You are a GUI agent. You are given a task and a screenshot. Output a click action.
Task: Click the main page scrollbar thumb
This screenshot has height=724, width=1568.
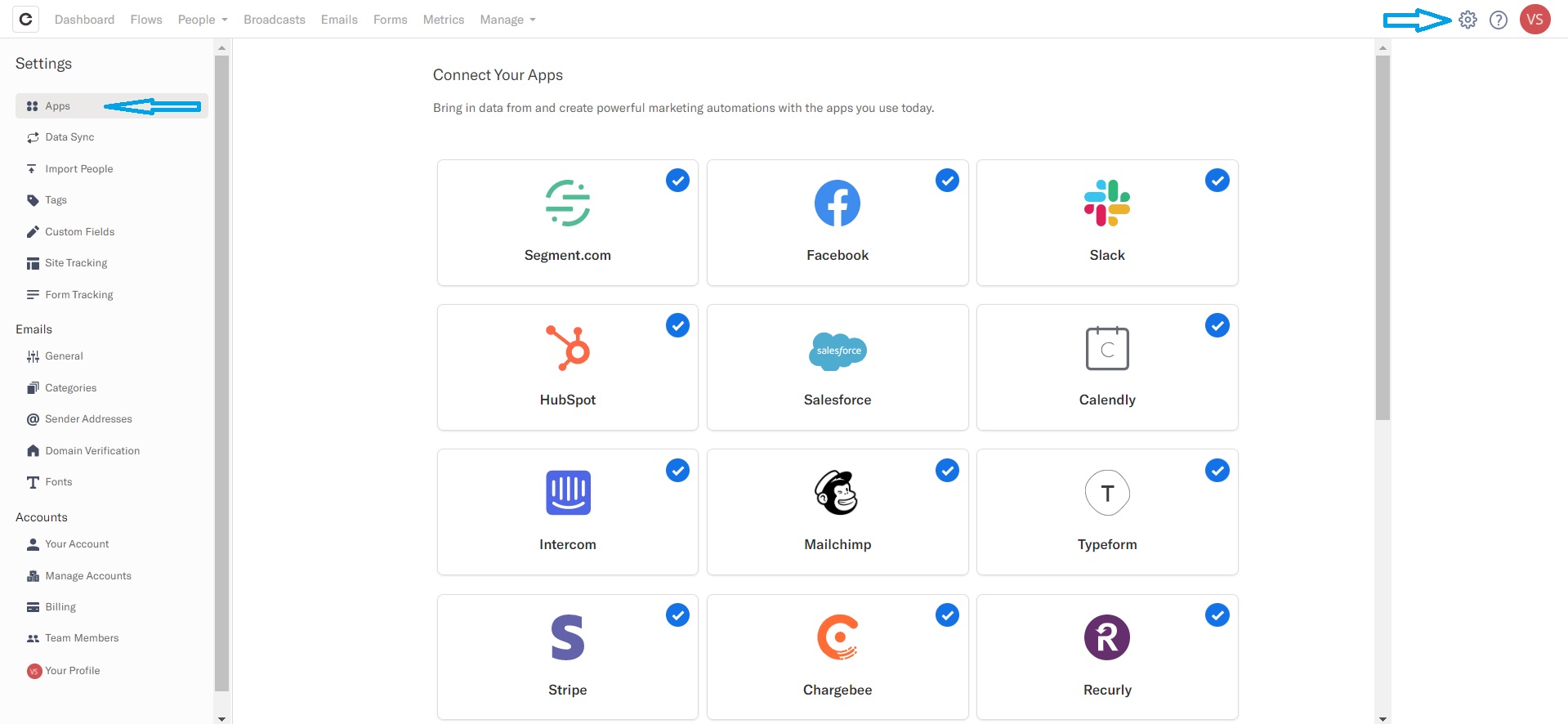pyautogui.click(x=1383, y=238)
